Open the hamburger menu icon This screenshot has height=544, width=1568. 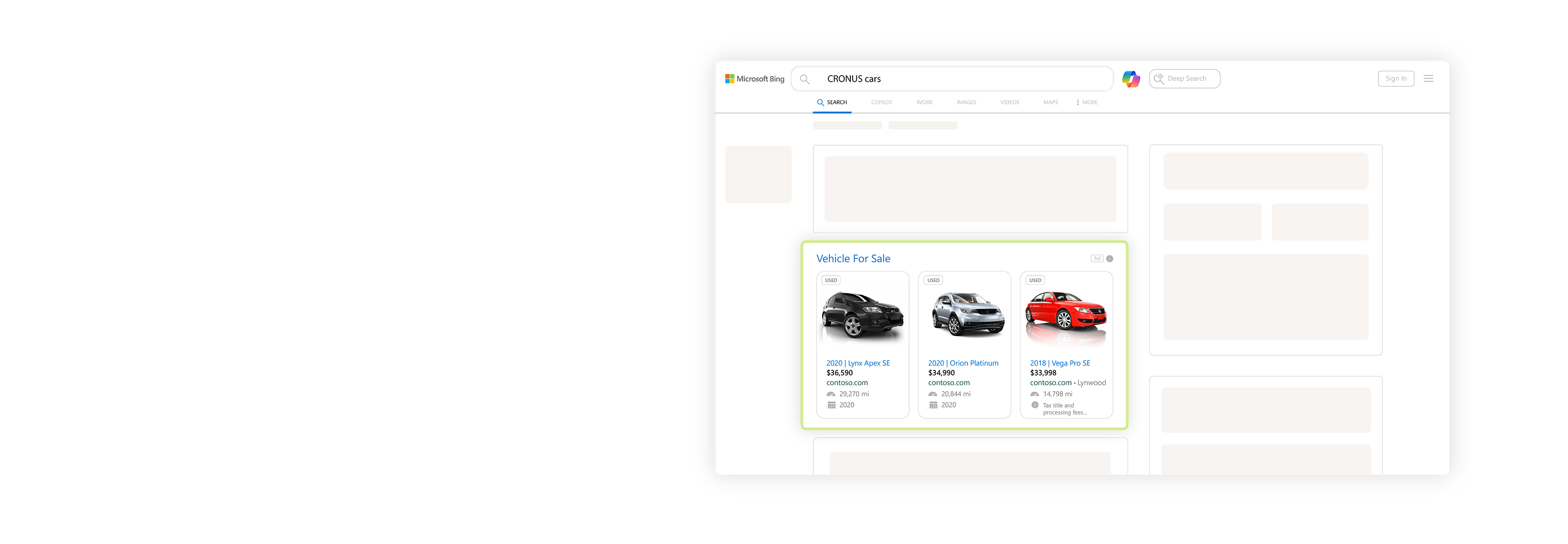(1428, 78)
